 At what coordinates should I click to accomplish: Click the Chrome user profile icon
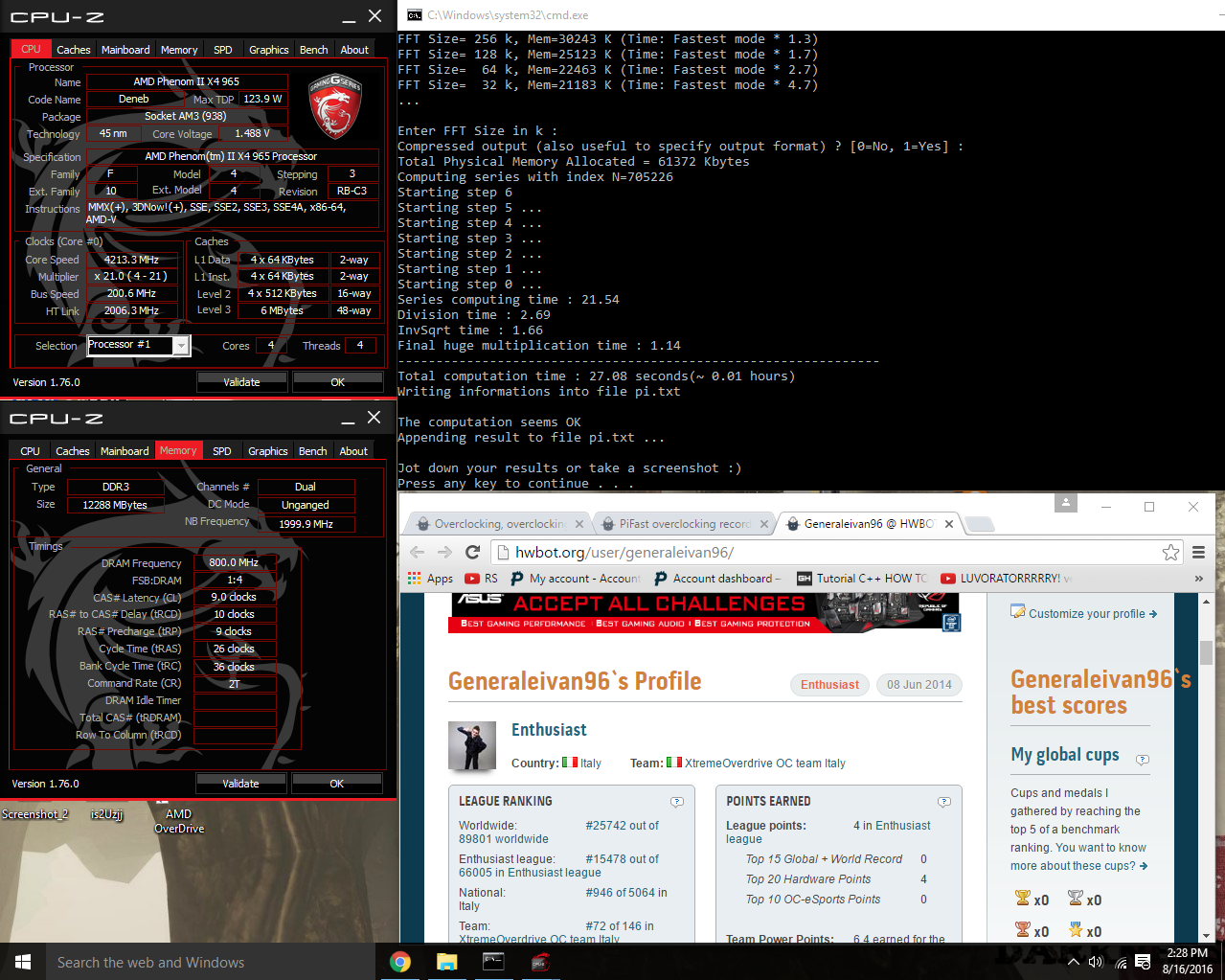(x=1066, y=503)
